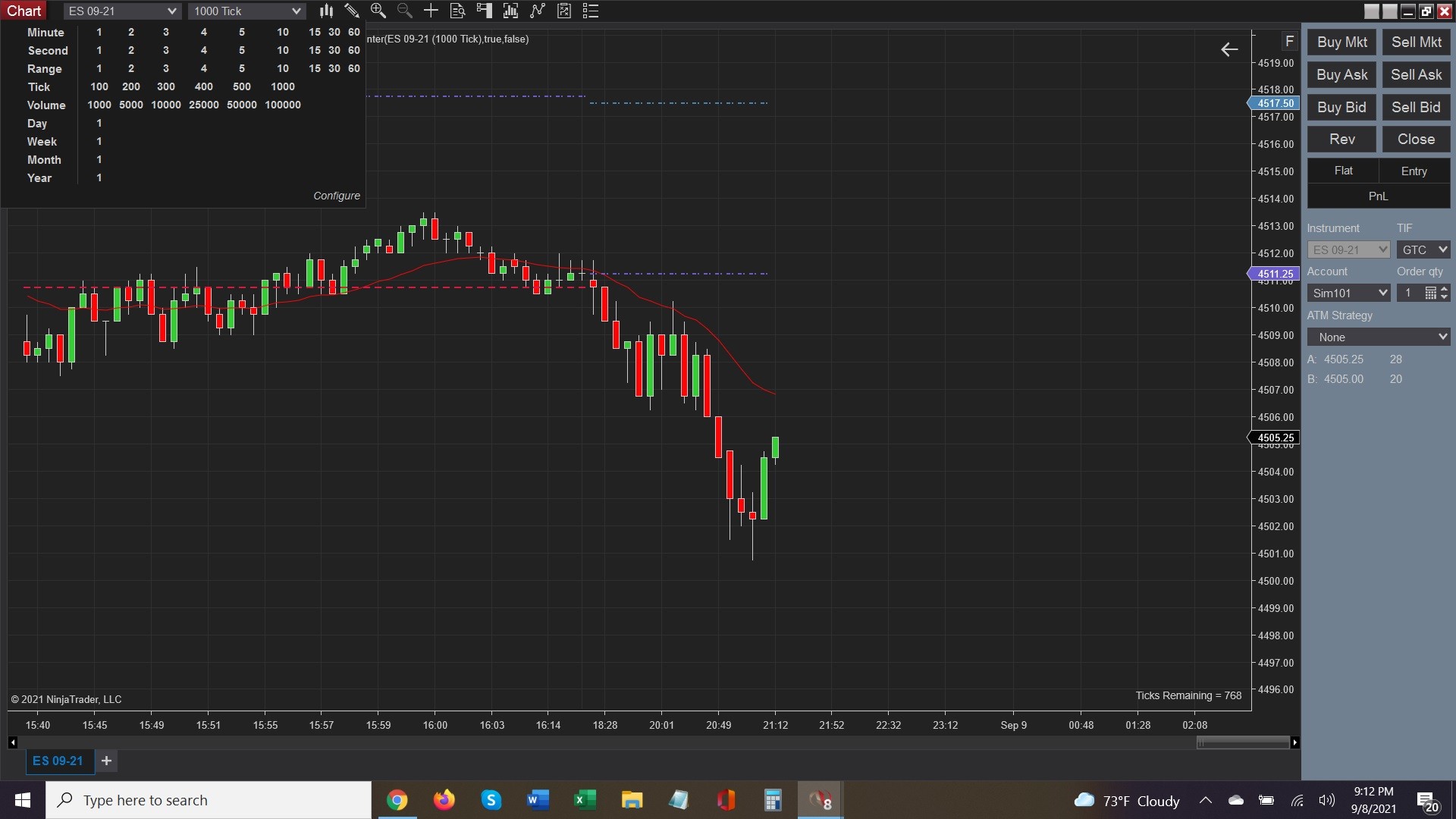This screenshot has width=1456, height=819.
Task: Open the properties list icon
Action: pyautogui.click(x=591, y=11)
